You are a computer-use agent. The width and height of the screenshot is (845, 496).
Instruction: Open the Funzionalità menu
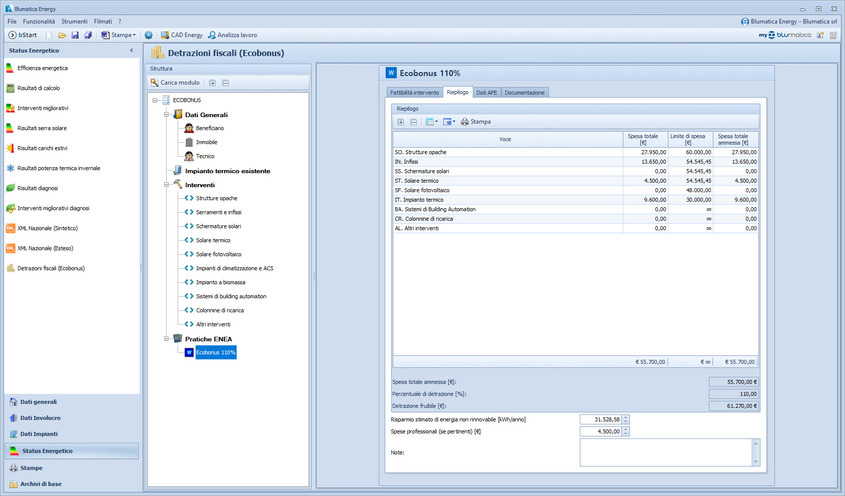[x=39, y=22]
